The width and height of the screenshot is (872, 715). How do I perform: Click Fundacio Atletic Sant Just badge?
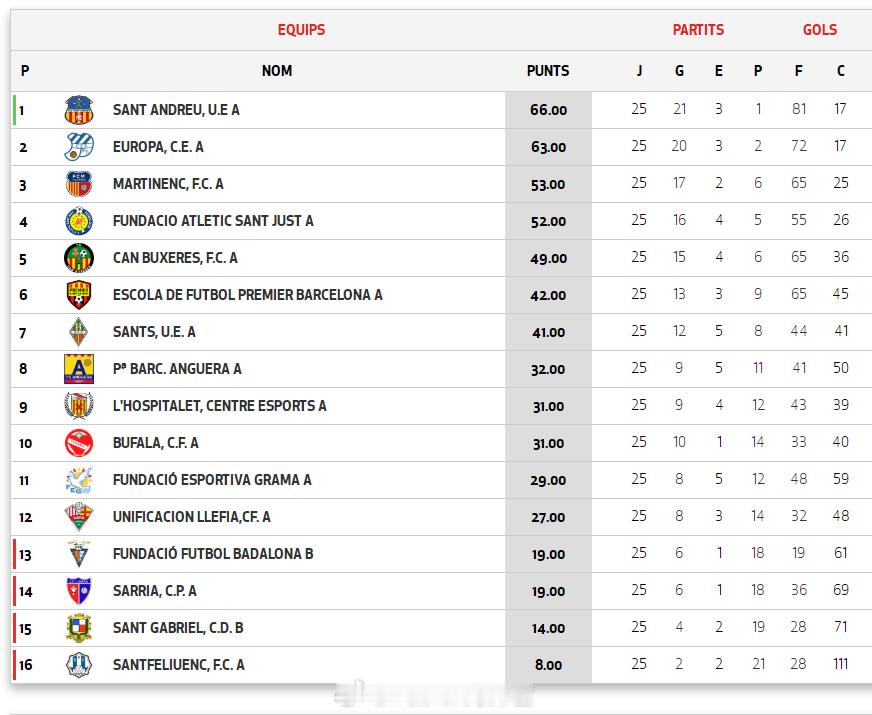[78, 221]
